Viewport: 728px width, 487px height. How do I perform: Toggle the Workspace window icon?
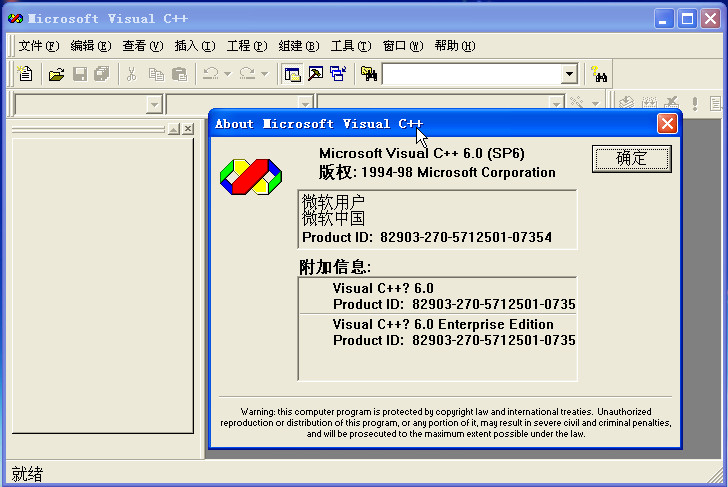pos(292,74)
